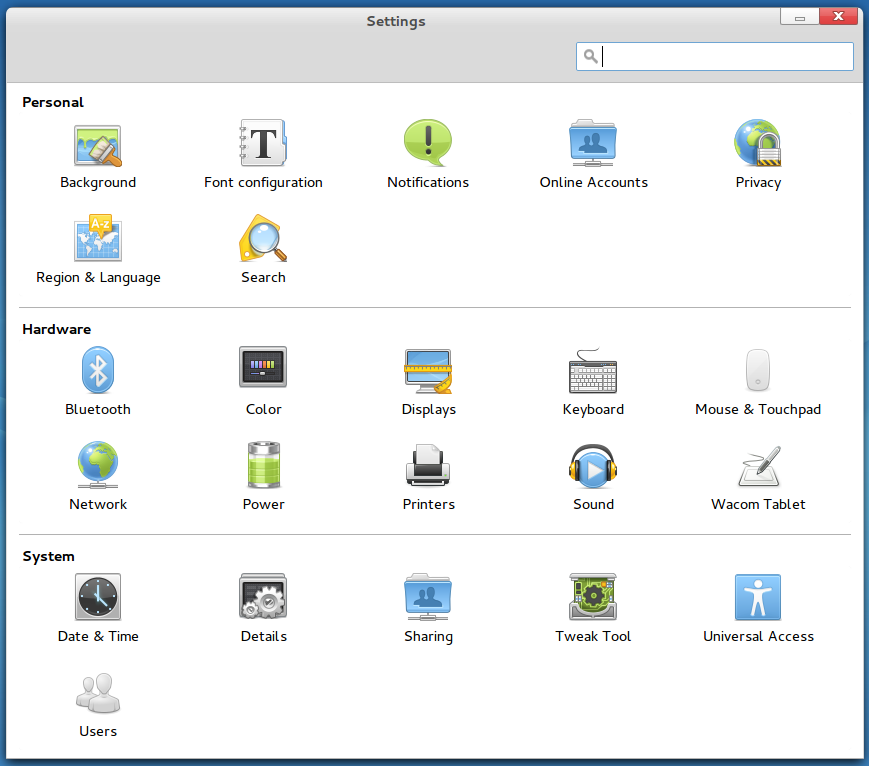869x766 pixels.
Task: Open Online Accounts settings
Action: pyautogui.click(x=593, y=152)
